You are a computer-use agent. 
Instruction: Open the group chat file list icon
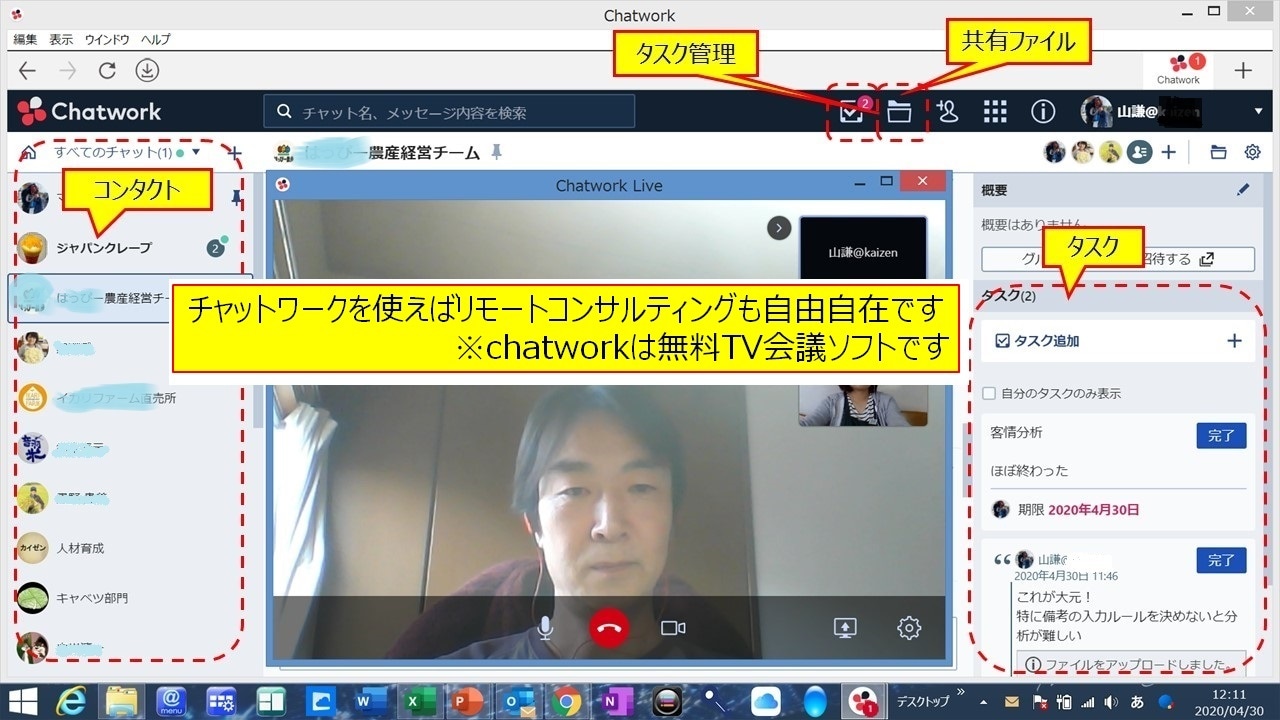coord(1218,153)
